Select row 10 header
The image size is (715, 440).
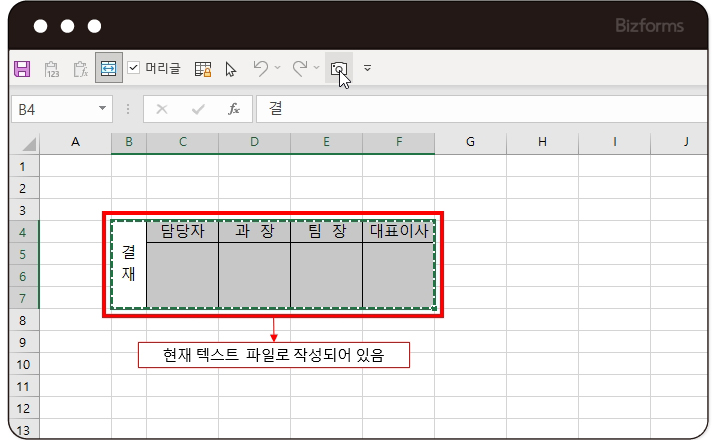tap(23, 364)
